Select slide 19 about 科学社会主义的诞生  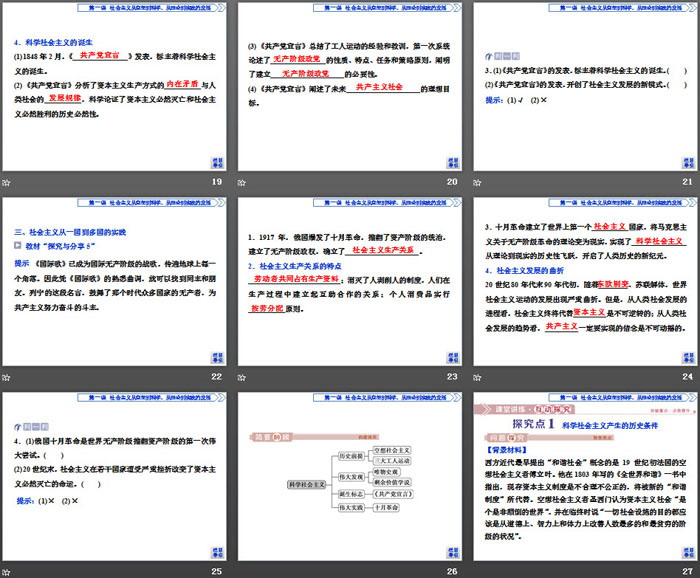(115, 85)
